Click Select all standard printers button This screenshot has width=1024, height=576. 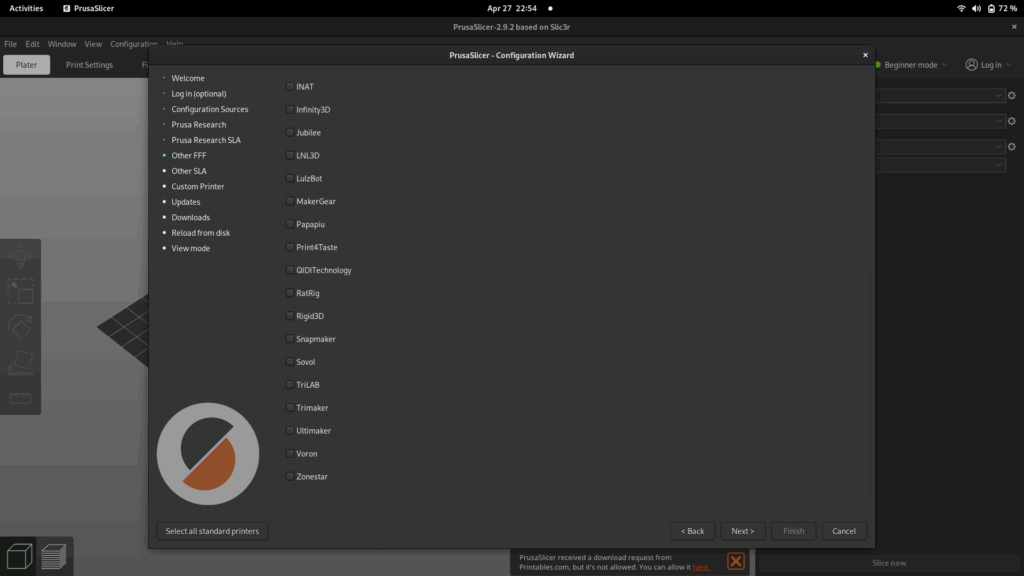coord(212,531)
